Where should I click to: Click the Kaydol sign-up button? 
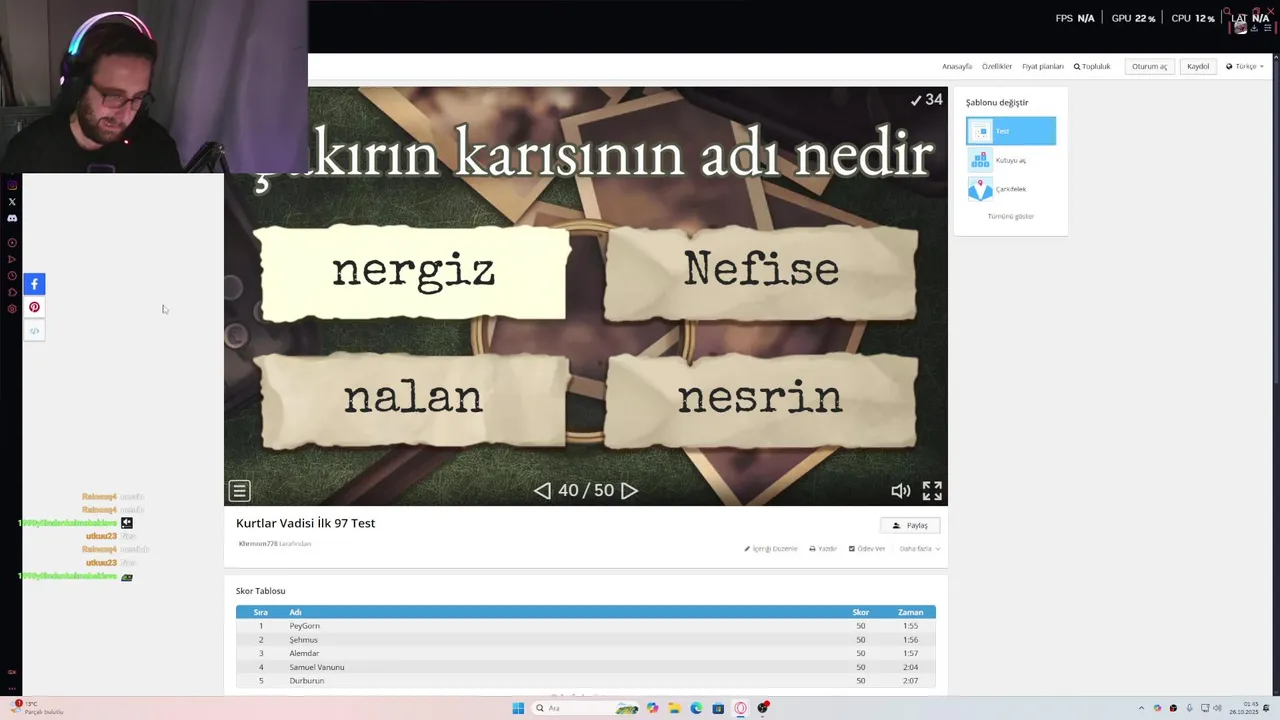[x=1198, y=67]
